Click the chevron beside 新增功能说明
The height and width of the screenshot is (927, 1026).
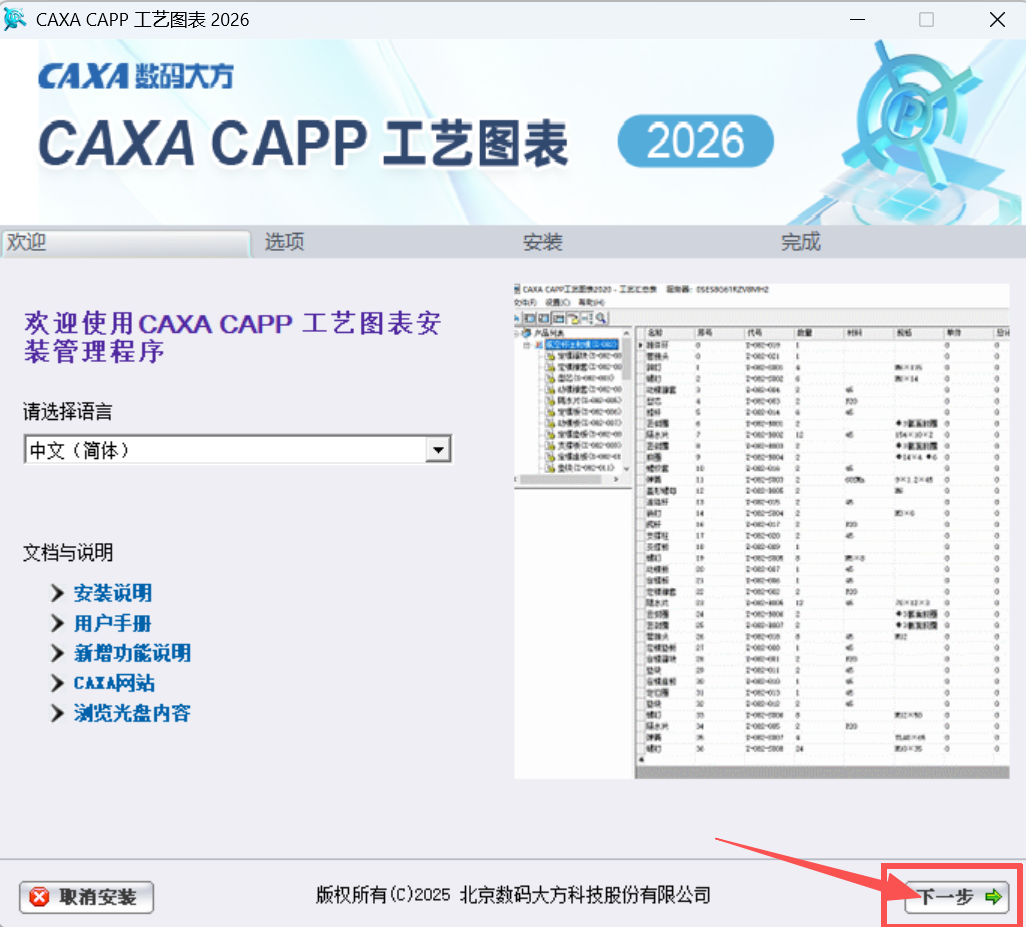pyautogui.click(x=58, y=653)
